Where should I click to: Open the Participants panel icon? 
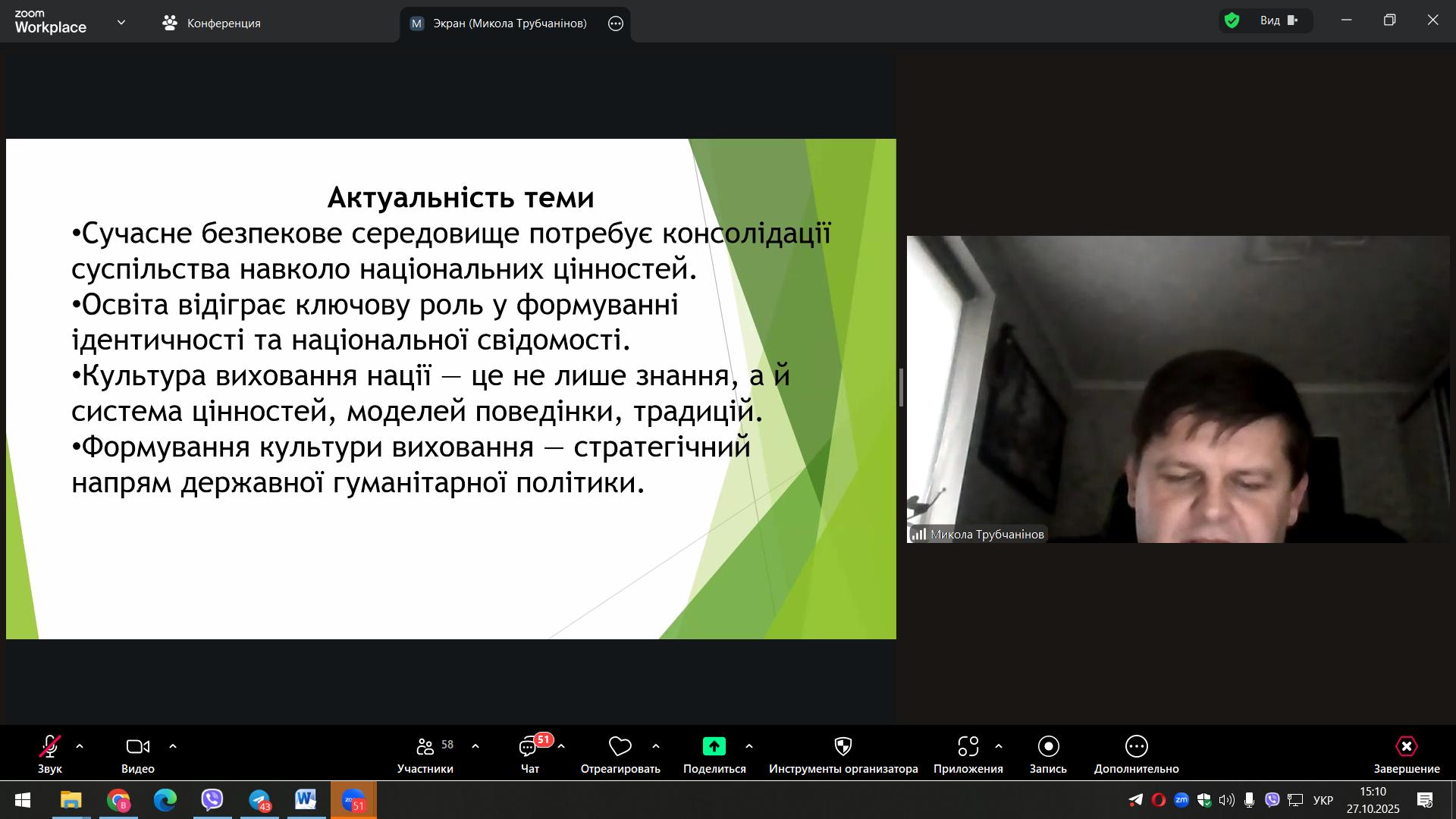[x=425, y=747]
